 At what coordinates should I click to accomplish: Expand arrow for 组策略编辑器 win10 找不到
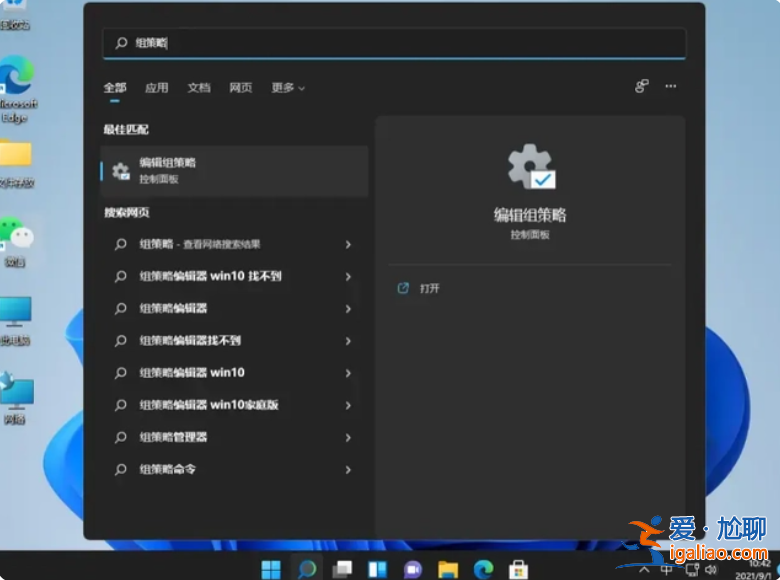click(x=348, y=277)
